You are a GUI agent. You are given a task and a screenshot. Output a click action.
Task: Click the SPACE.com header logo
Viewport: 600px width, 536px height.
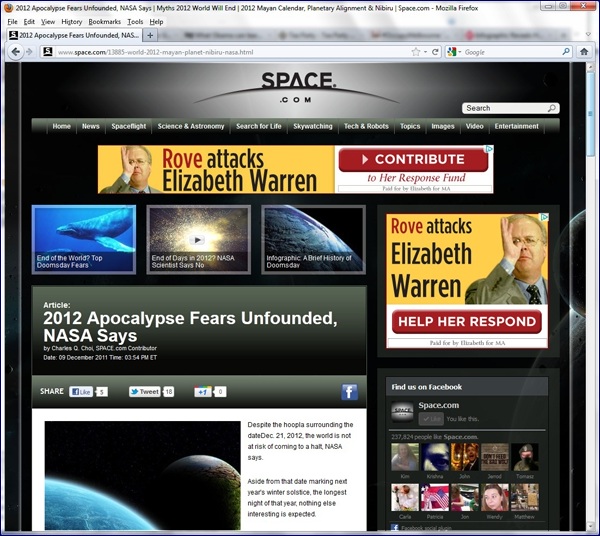[x=299, y=87]
